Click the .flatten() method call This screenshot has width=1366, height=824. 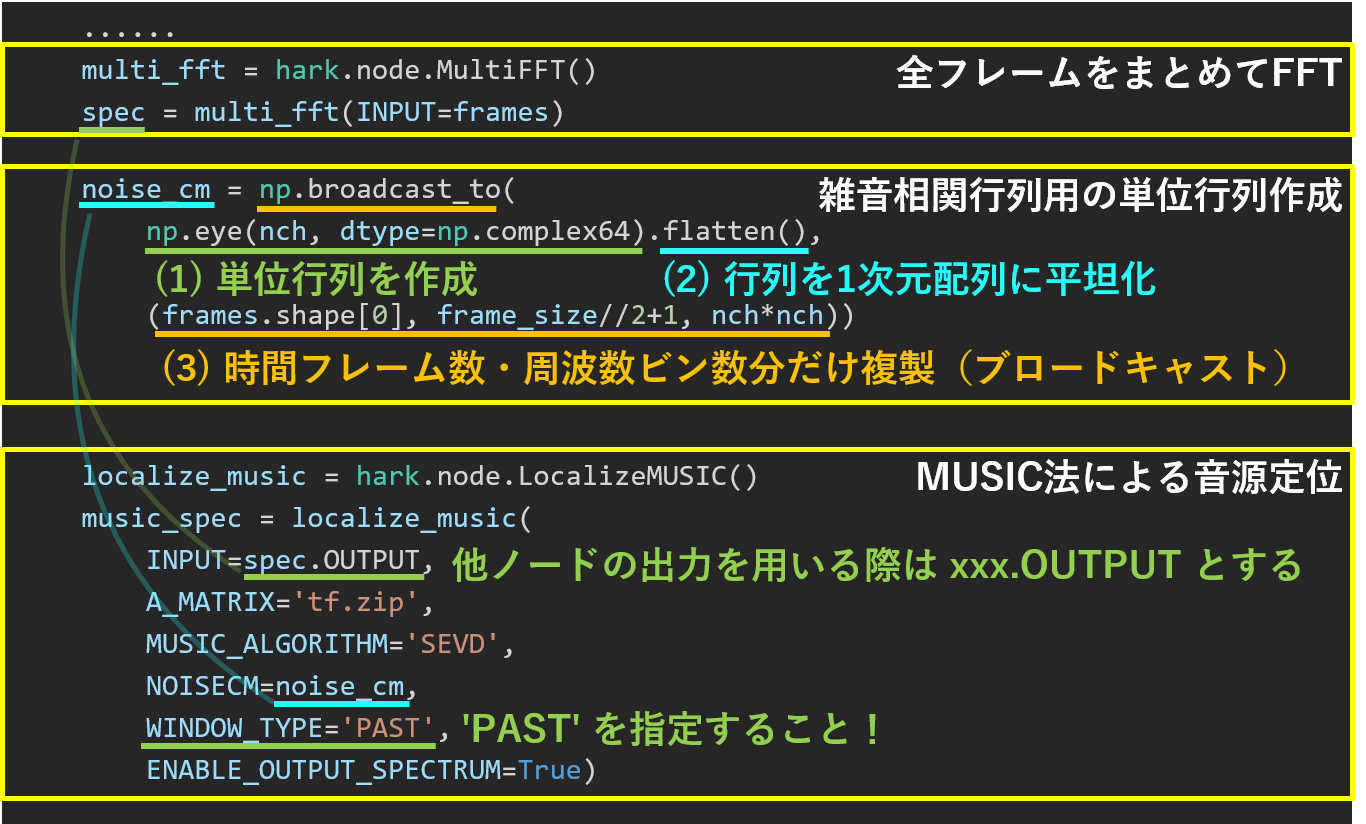coord(735,232)
